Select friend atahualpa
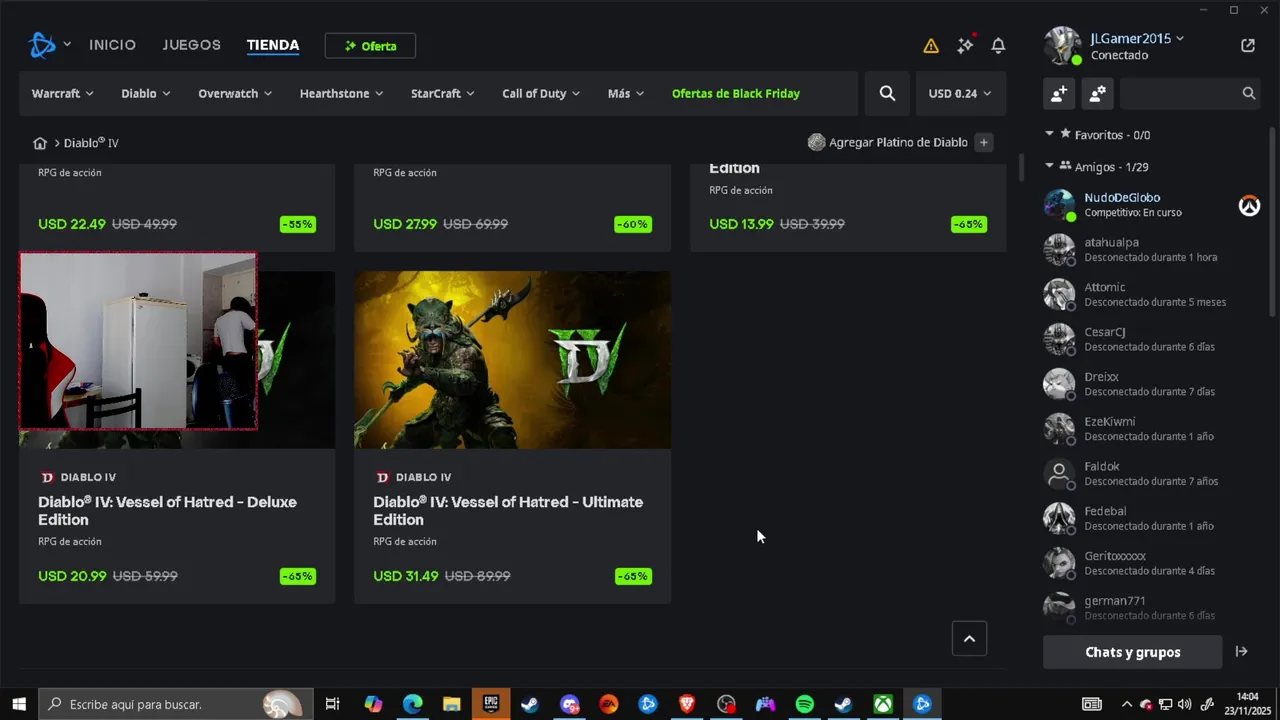Viewport: 1280px width, 720px height. tap(1152, 250)
